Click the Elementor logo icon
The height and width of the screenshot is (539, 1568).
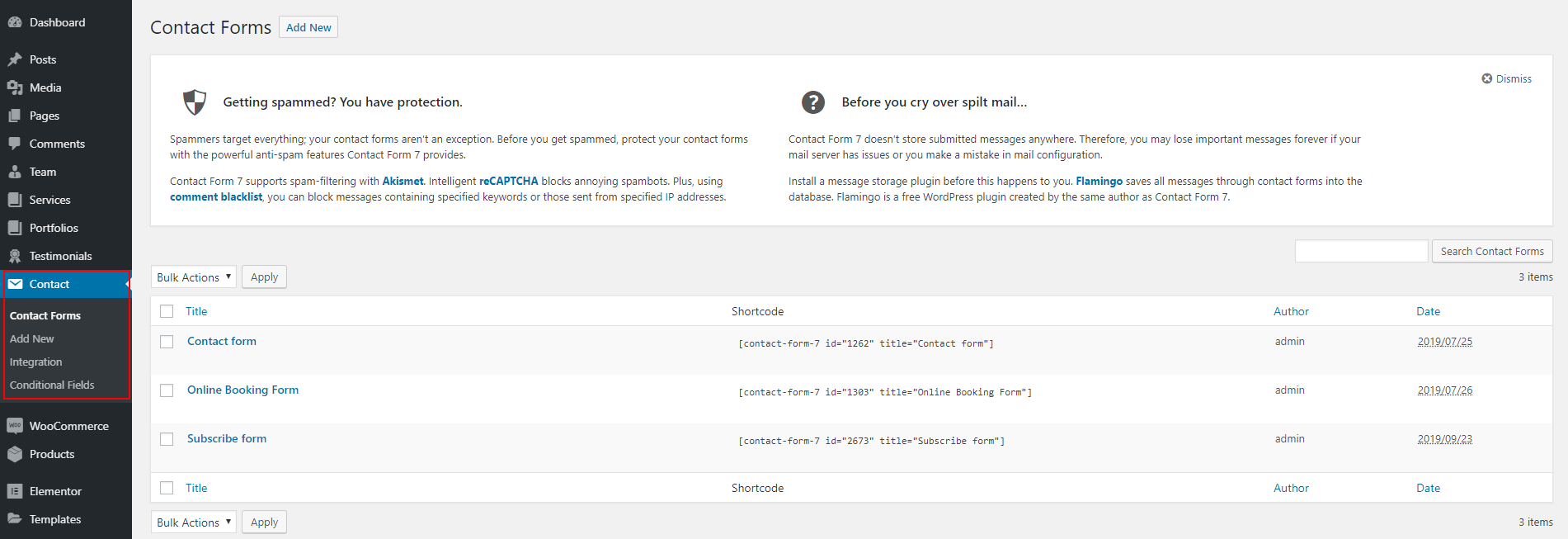pyautogui.click(x=15, y=491)
